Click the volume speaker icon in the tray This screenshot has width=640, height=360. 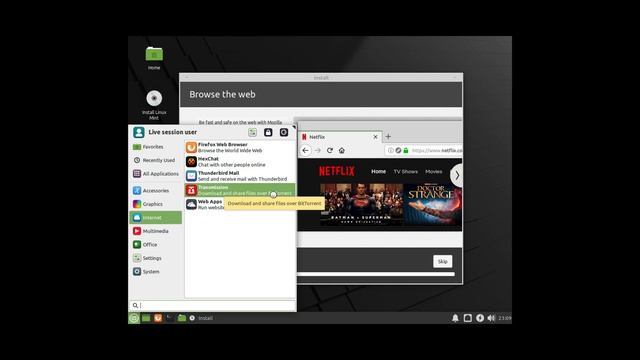point(491,318)
